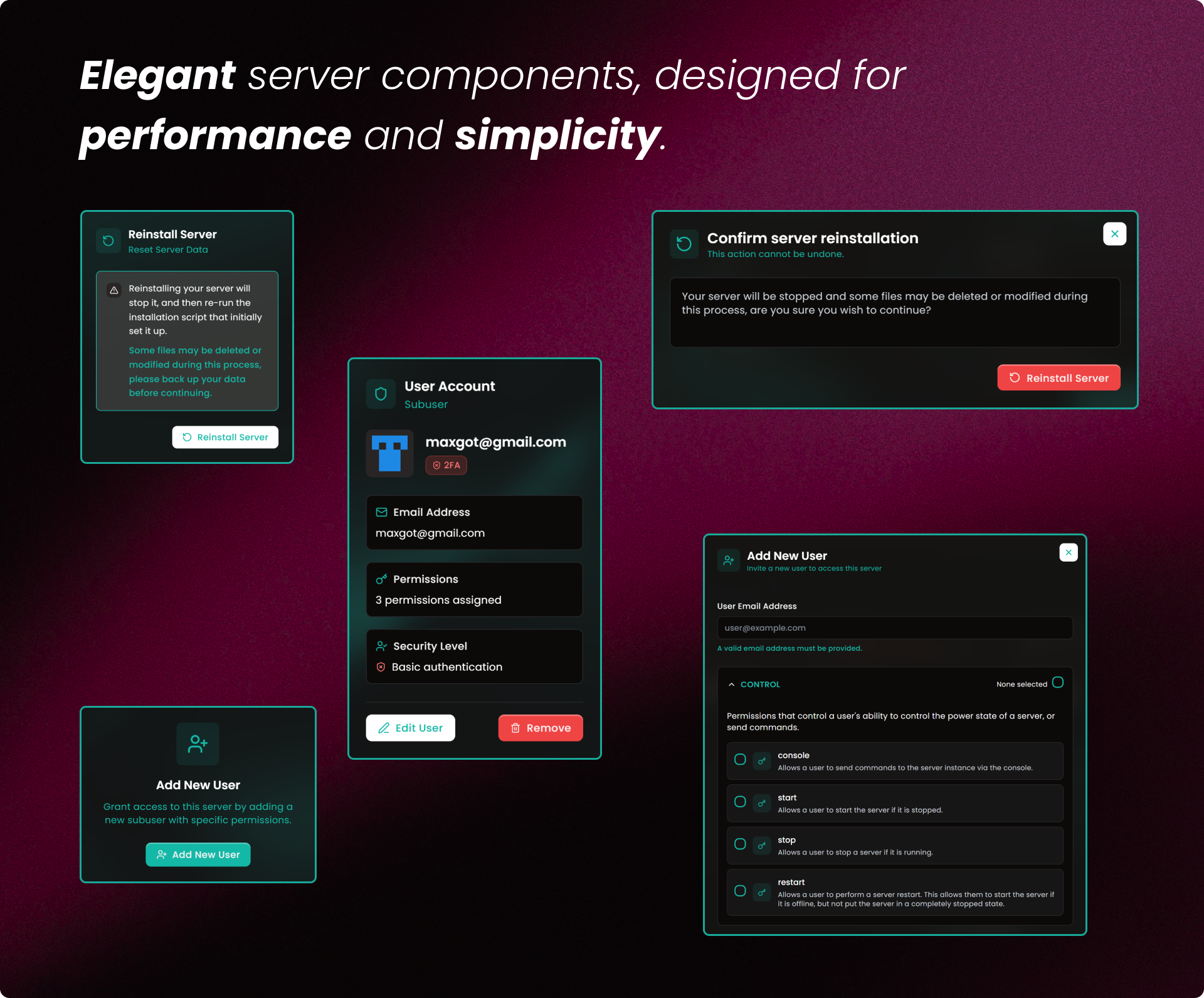Image resolution: width=1204 pixels, height=998 pixels.
Task: Enable the console permission checkbox
Action: pyautogui.click(x=740, y=760)
